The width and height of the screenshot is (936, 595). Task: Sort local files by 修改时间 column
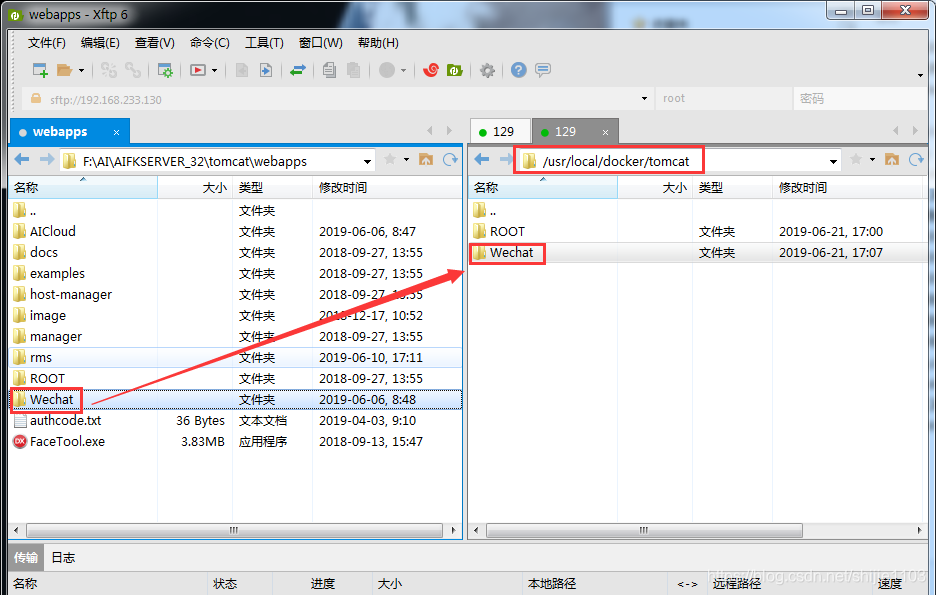tap(387, 187)
